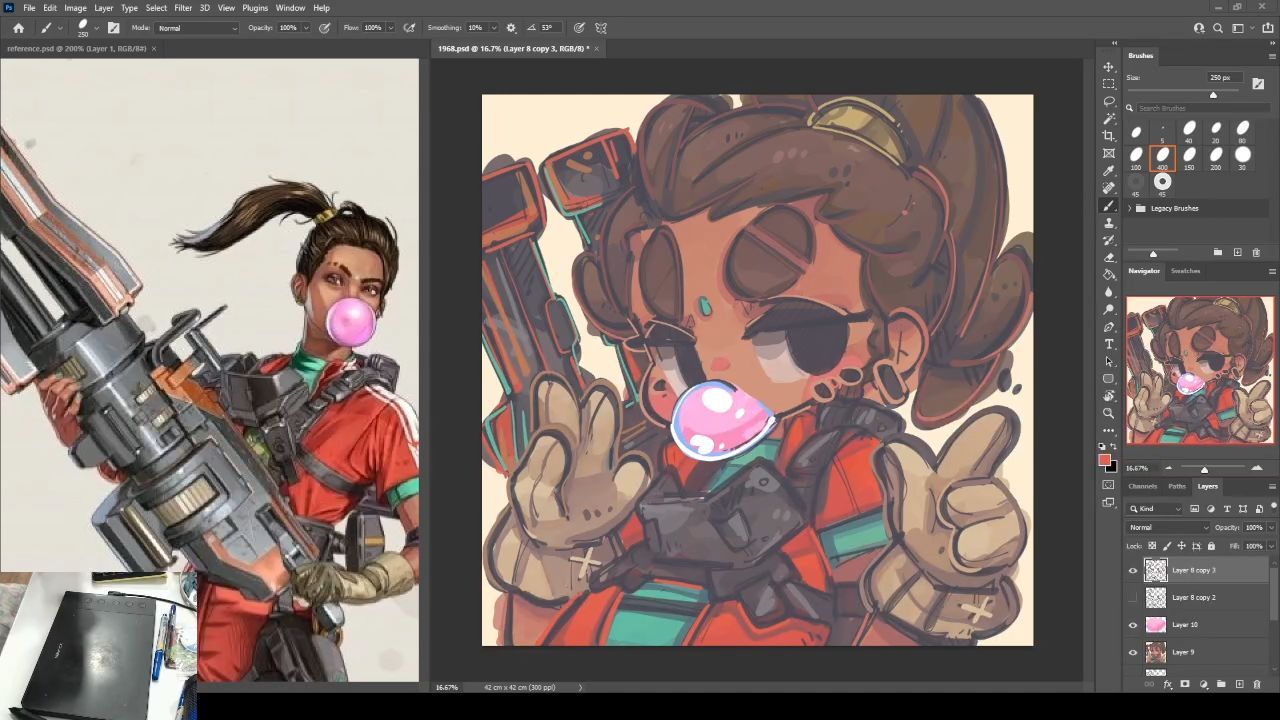Select the Spot Healing Brush tool
Viewport: 1280px width, 720px height.
coord(1108,188)
